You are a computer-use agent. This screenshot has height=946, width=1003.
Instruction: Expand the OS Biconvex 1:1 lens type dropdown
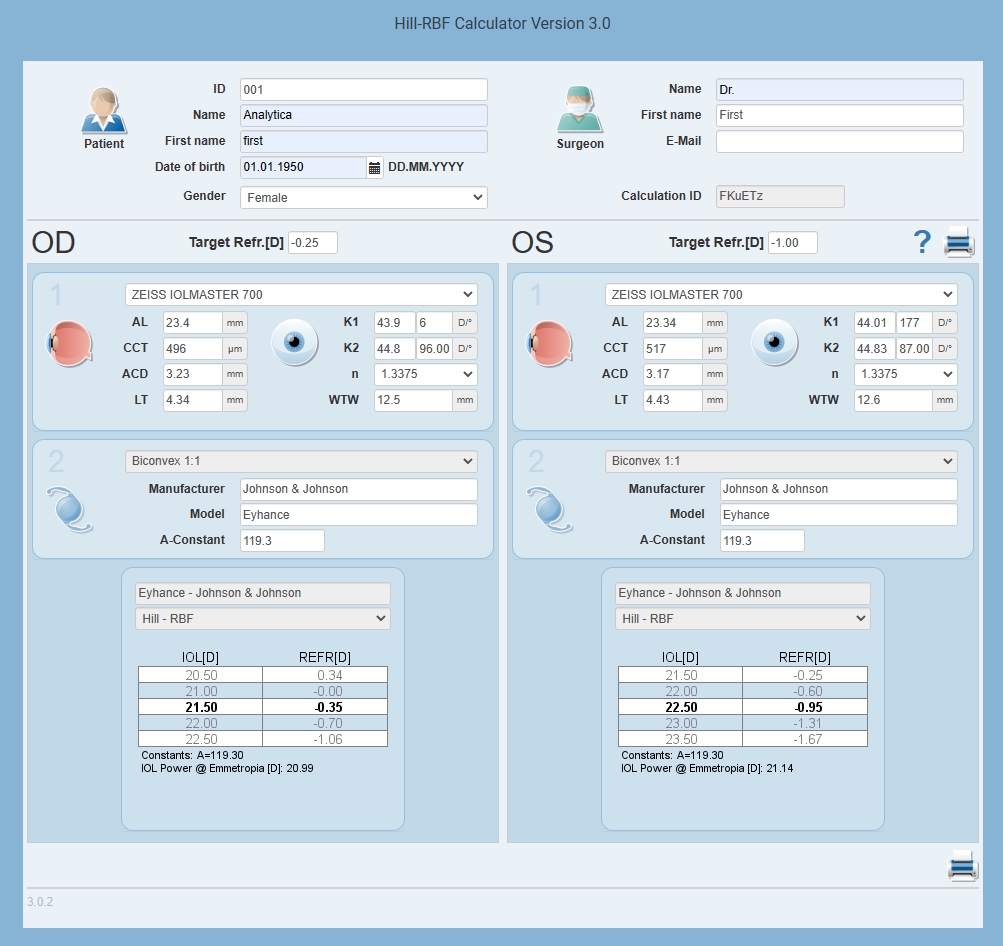[x=780, y=461]
